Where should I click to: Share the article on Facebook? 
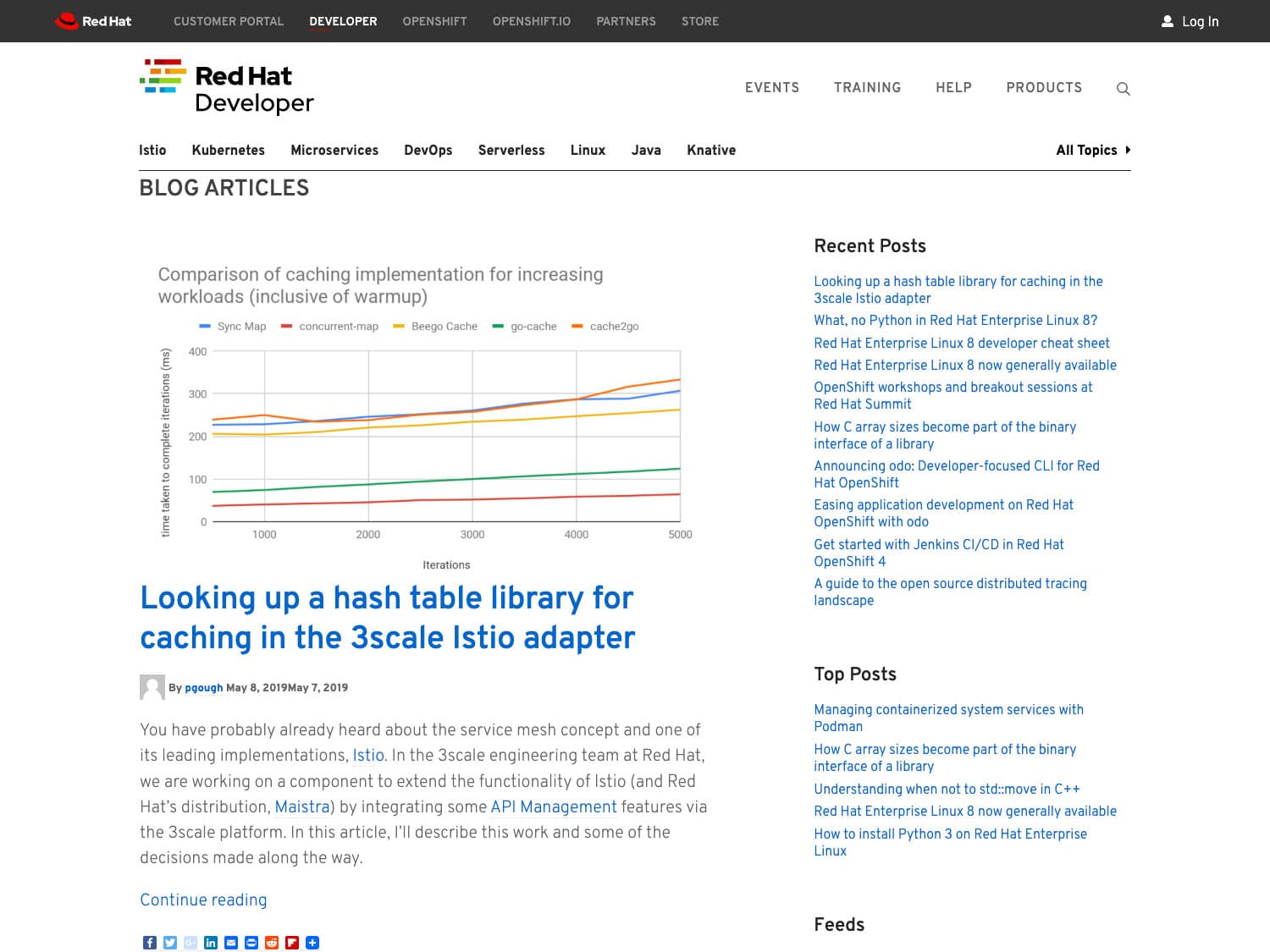tap(150, 943)
